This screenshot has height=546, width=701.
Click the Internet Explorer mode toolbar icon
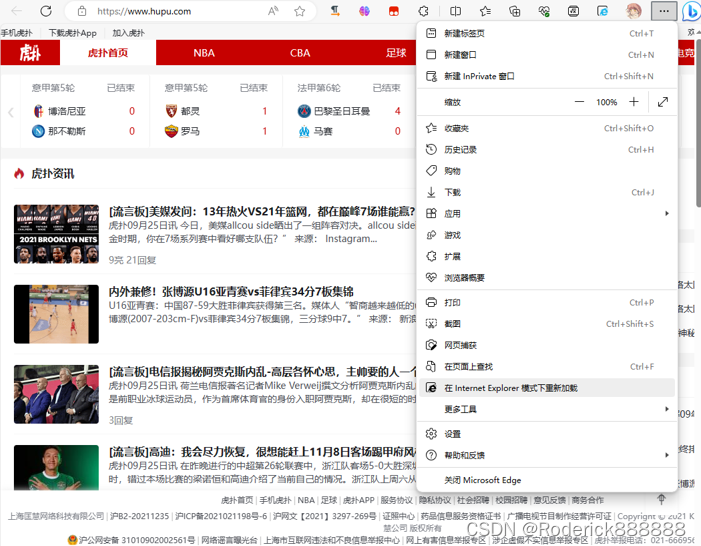[x=603, y=11]
